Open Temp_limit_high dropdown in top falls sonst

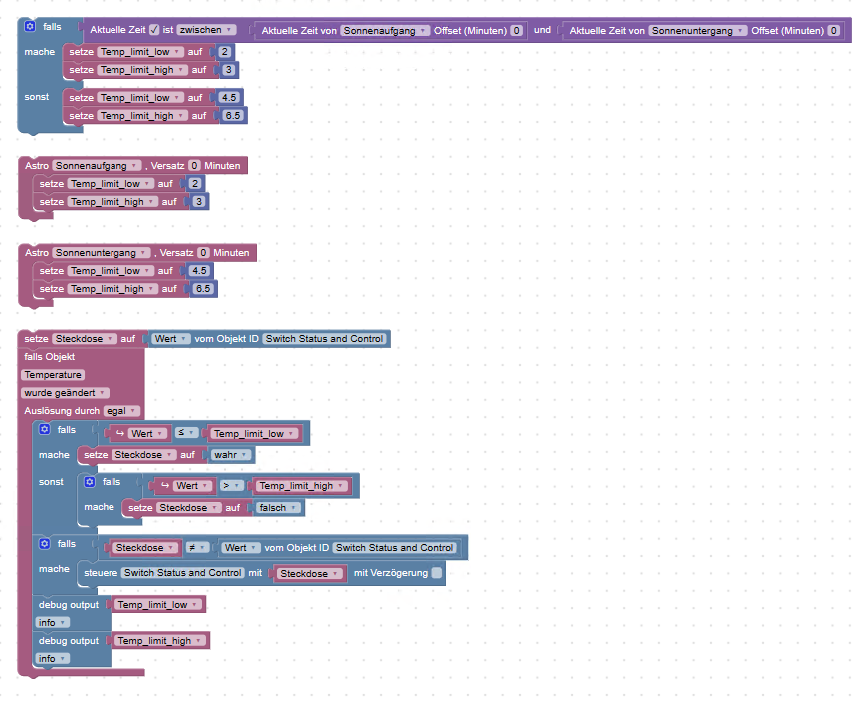pos(143,115)
